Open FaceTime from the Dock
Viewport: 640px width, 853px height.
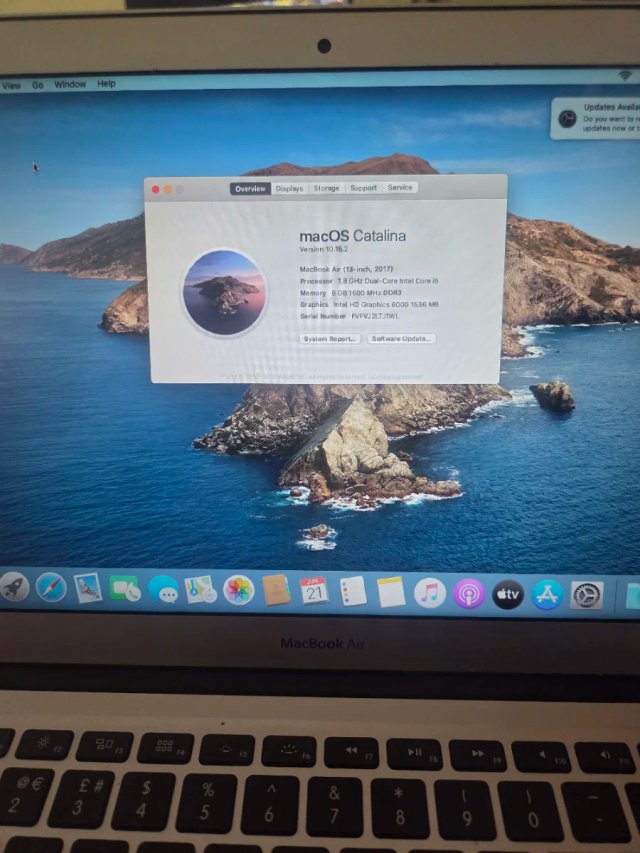(125, 589)
